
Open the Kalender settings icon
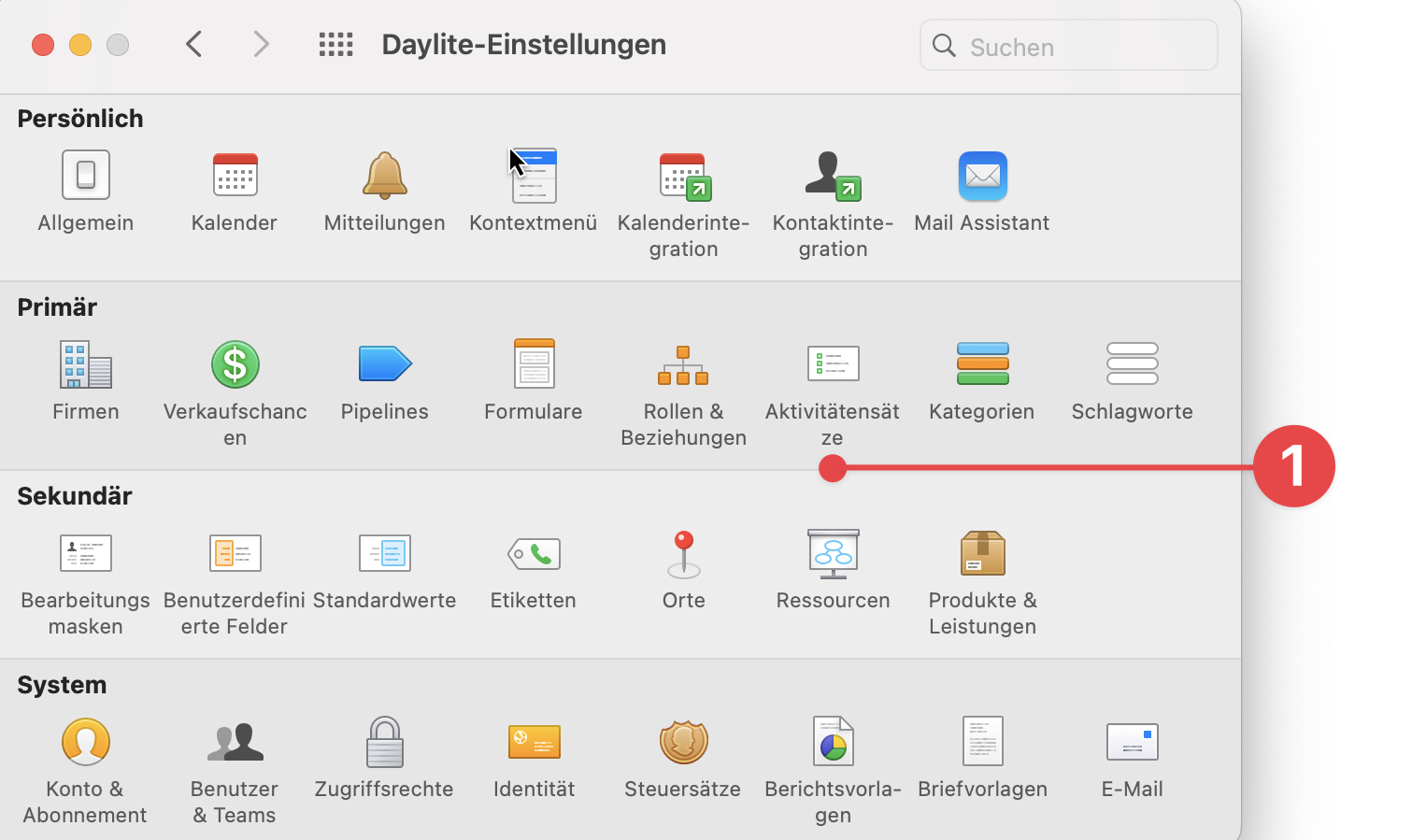(x=235, y=175)
